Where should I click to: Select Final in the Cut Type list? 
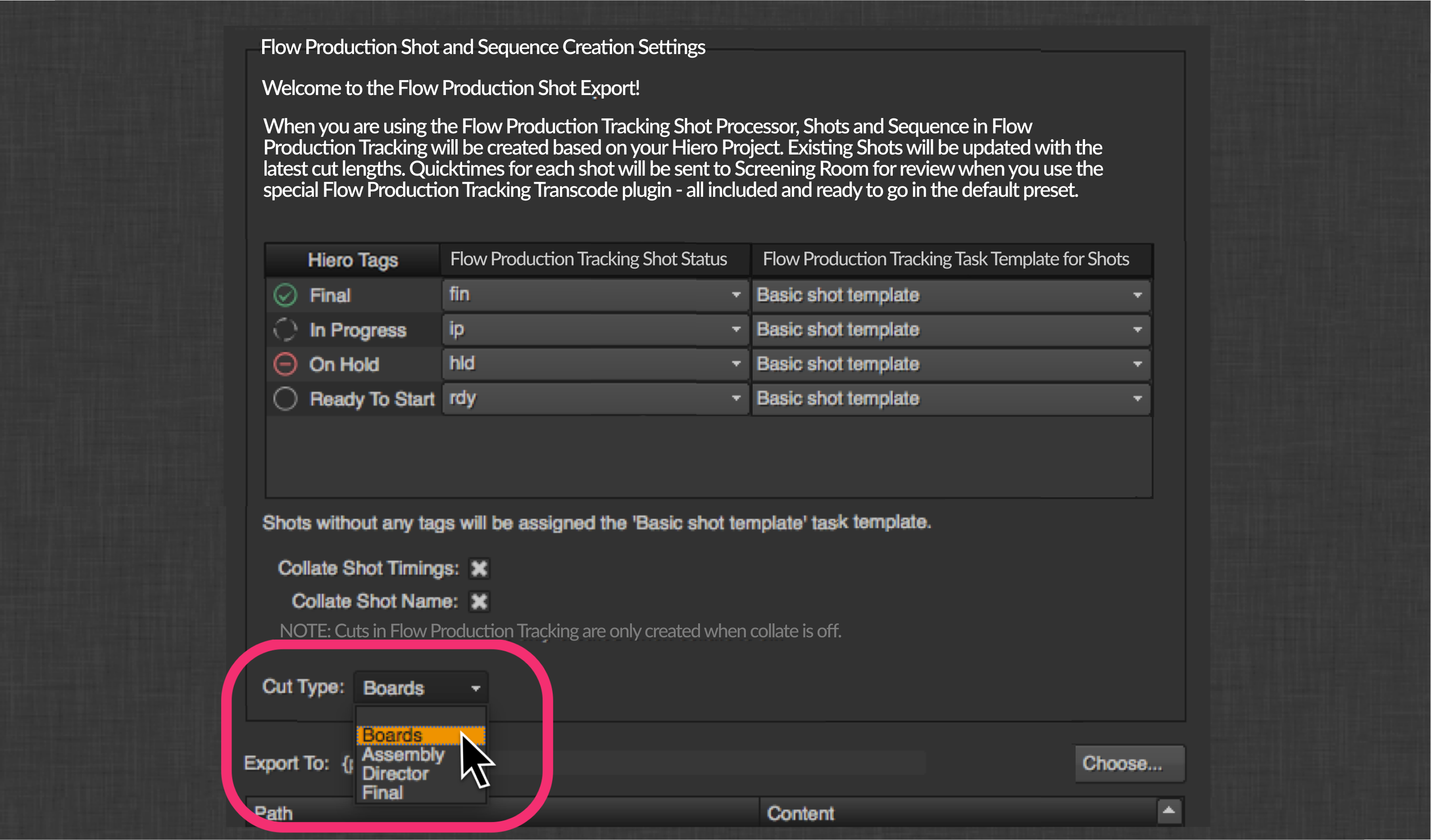[421, 793]
